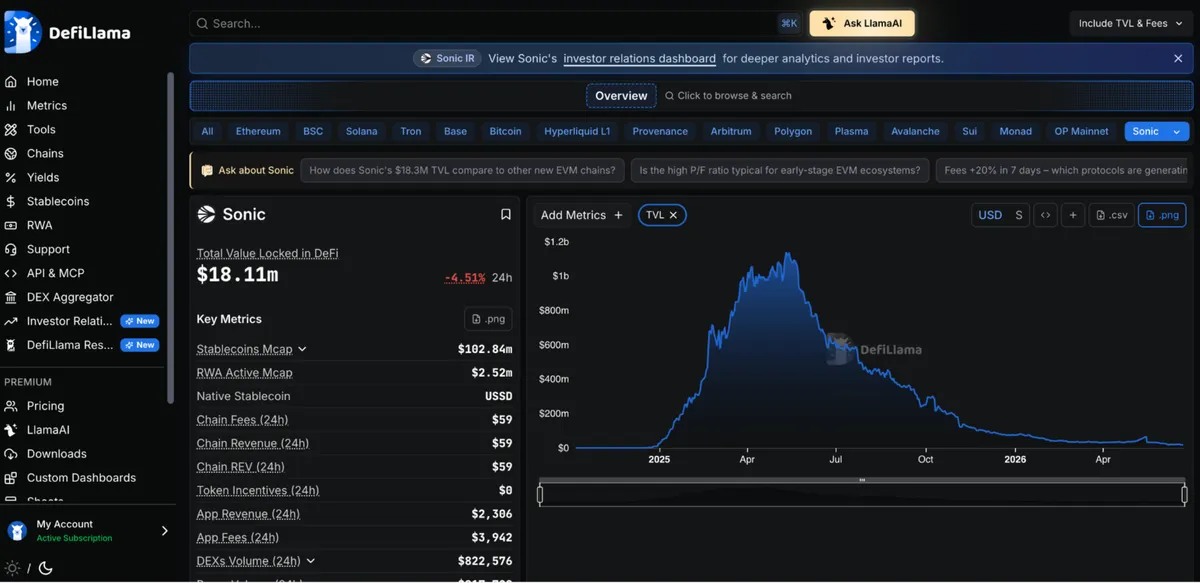1200x583 pixels.
Task: Click the search magnifier icon
Action: pyautogui.click(x=202, y=23)
